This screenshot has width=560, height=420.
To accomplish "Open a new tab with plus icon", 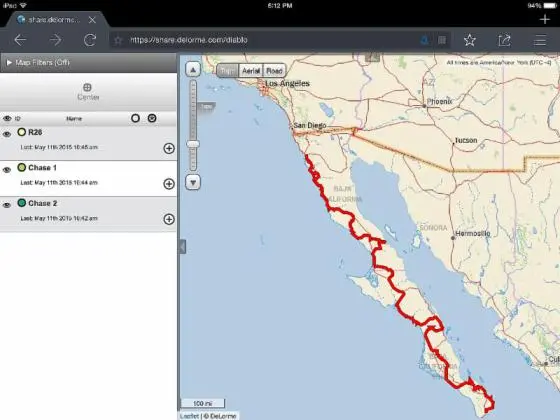I will (545, 19).
